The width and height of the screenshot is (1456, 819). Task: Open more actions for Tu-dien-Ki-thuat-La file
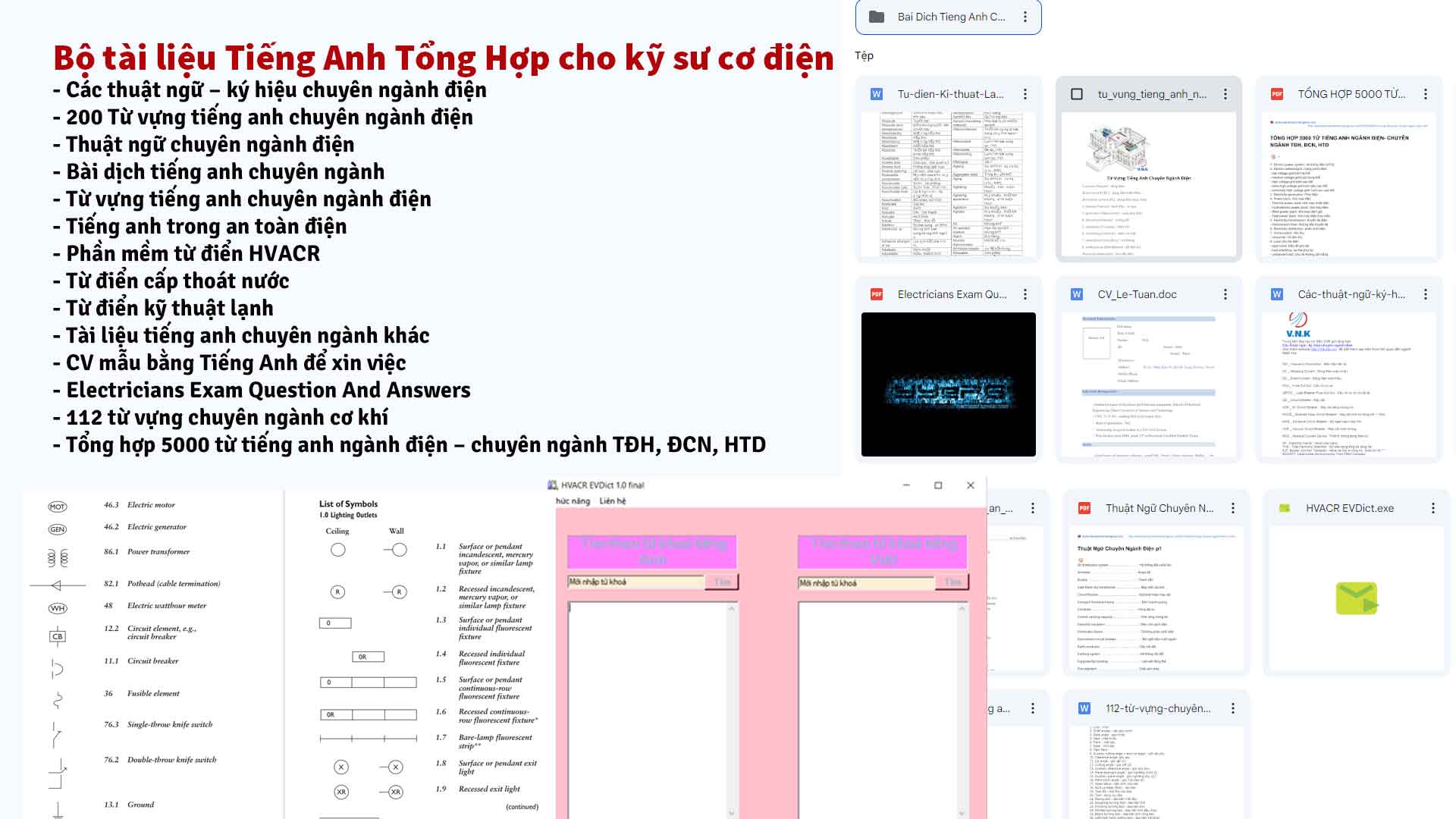click(1025, 94)
